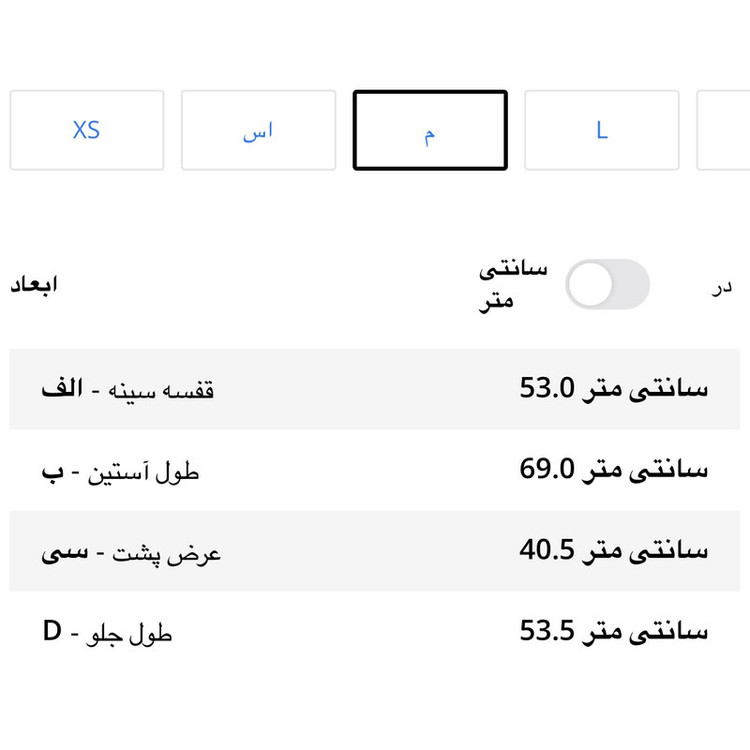
Task: Toggle the centimeter unit switch
Action: coord(607,285)
